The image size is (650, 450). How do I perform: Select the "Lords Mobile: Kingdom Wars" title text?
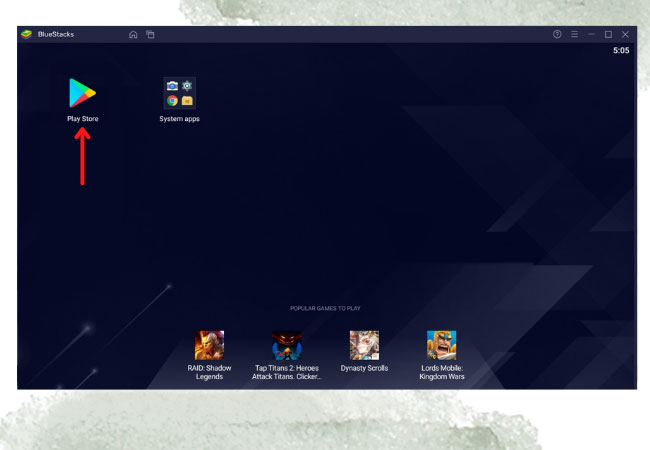coord(441,372)
